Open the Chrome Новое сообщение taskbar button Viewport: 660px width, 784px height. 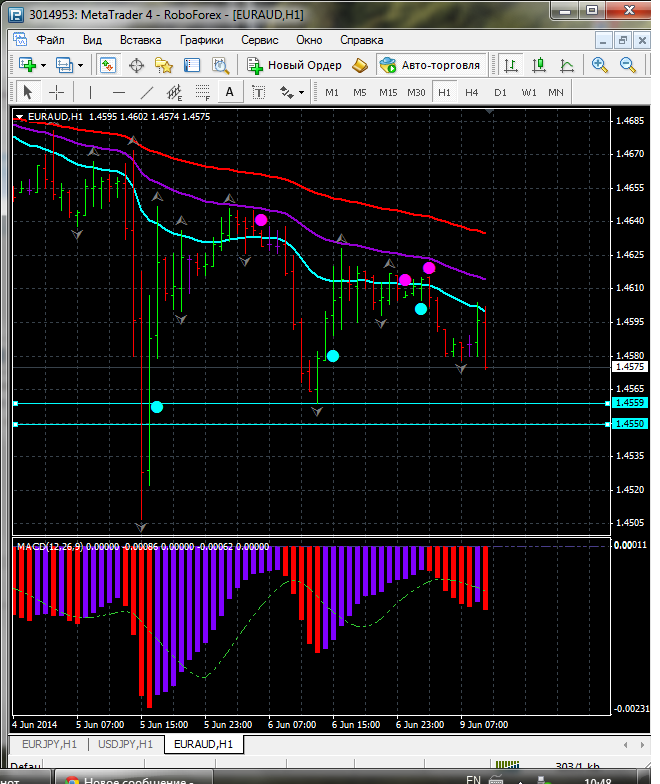132,777
